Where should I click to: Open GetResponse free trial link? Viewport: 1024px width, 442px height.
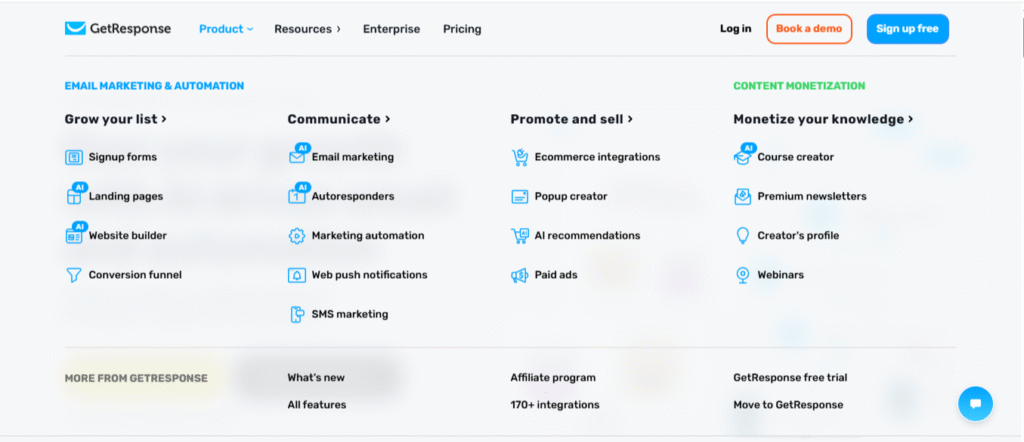(x=790, y=377)
